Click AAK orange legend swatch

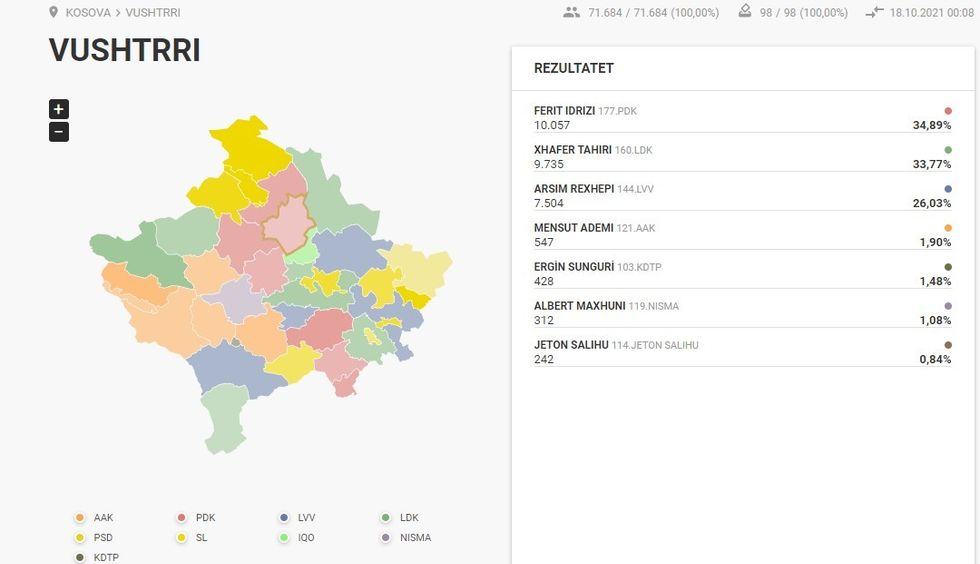[79, 518]
